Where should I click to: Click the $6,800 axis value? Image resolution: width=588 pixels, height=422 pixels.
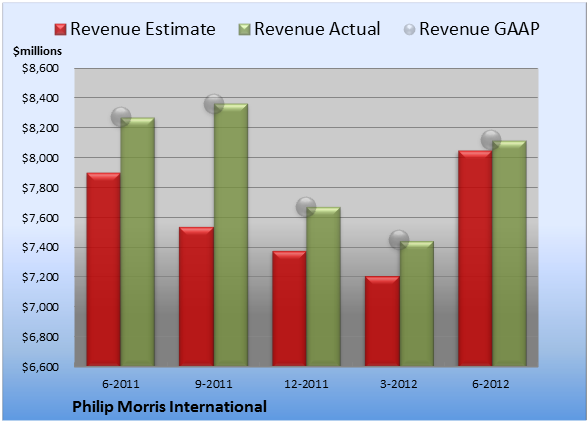coord(40,337)
